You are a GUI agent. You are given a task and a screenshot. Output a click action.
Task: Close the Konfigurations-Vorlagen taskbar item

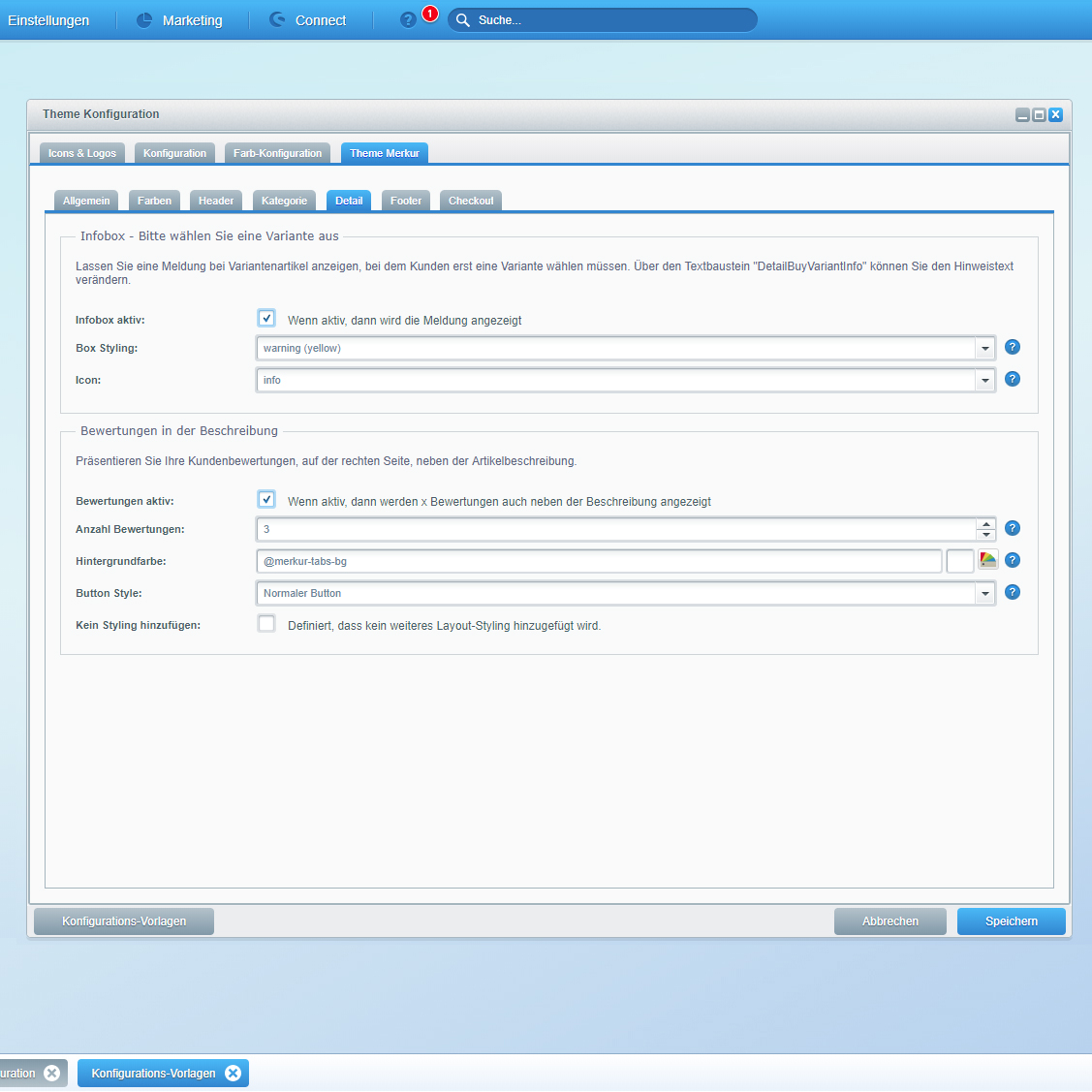click(x=233, y=1073)
